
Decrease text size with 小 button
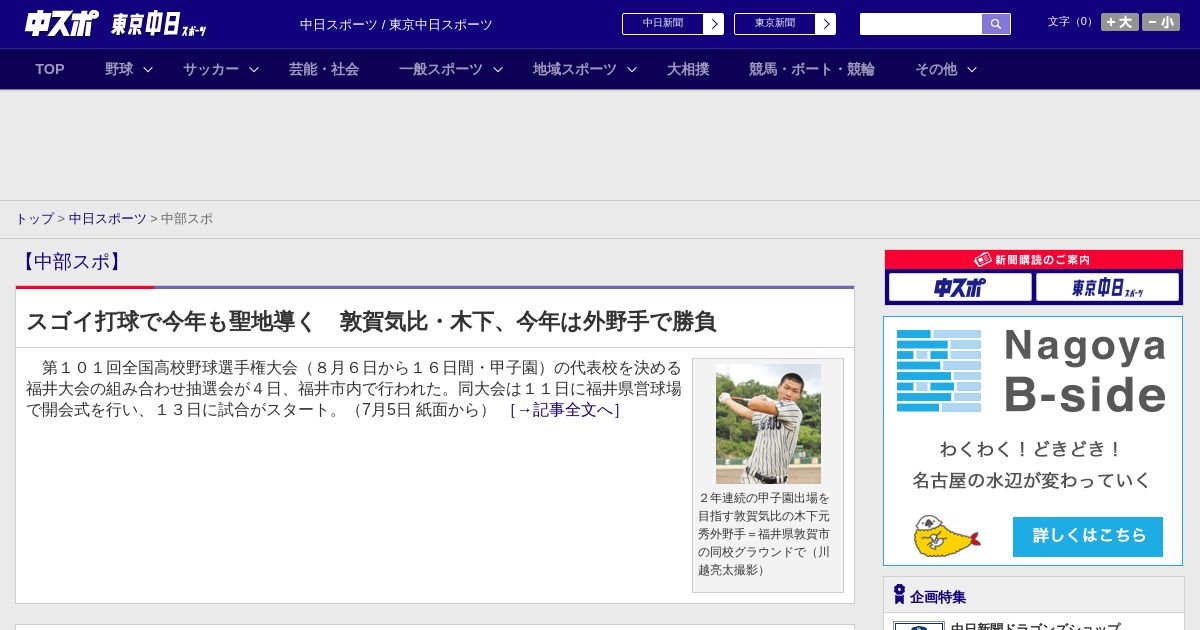(x=1161, y=22)
